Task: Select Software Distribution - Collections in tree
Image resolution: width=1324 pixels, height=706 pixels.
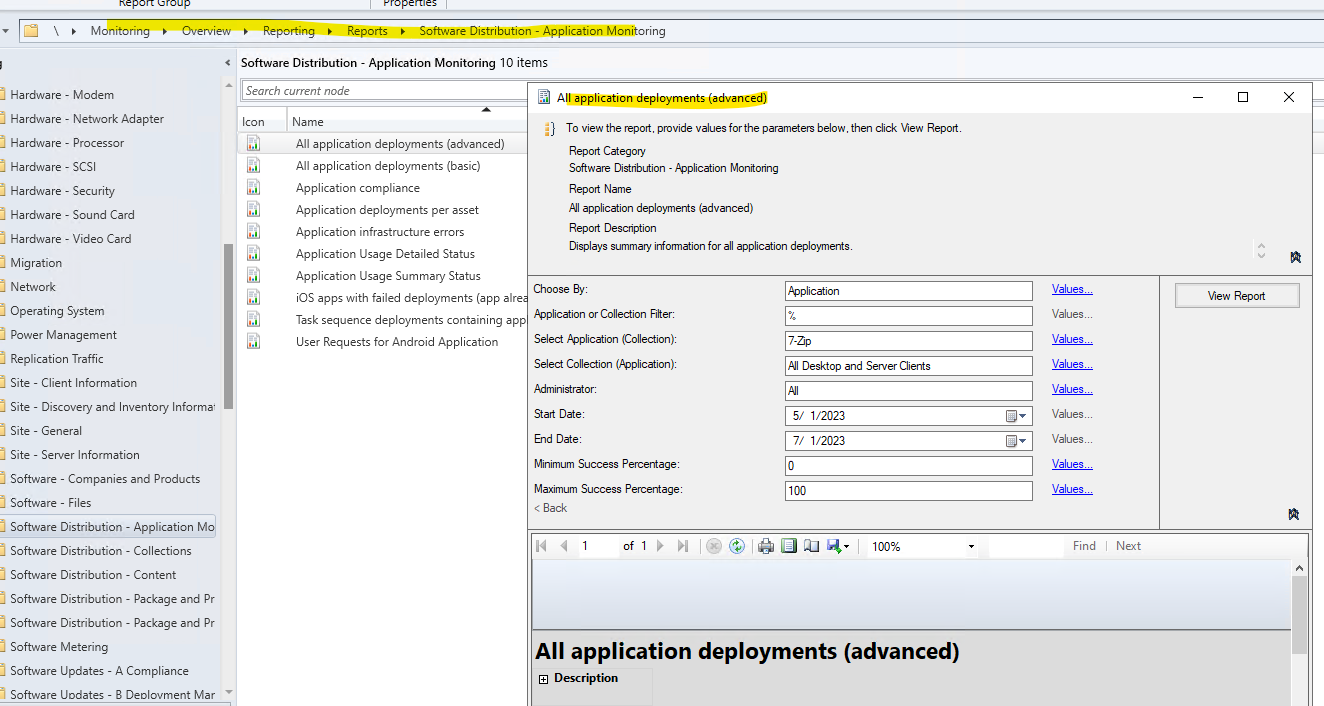Action: point(100,551)
